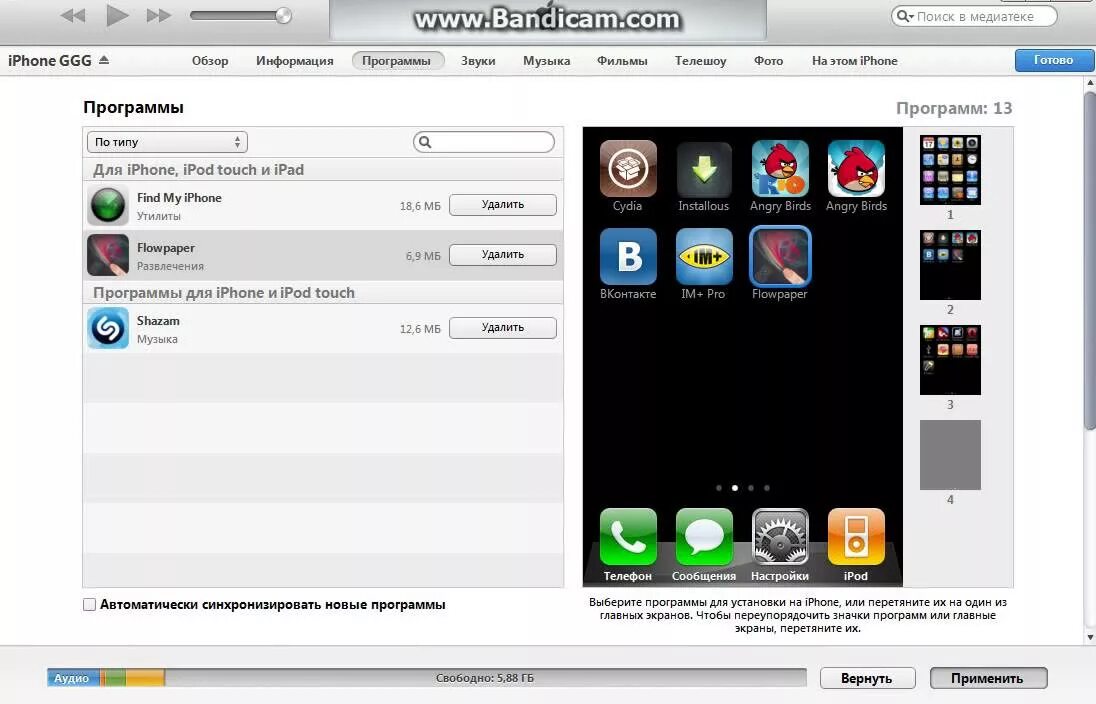The width and height of the screenshot is (1096, 704).
Task: Go to the Фото tab
Action: (768, 61)
